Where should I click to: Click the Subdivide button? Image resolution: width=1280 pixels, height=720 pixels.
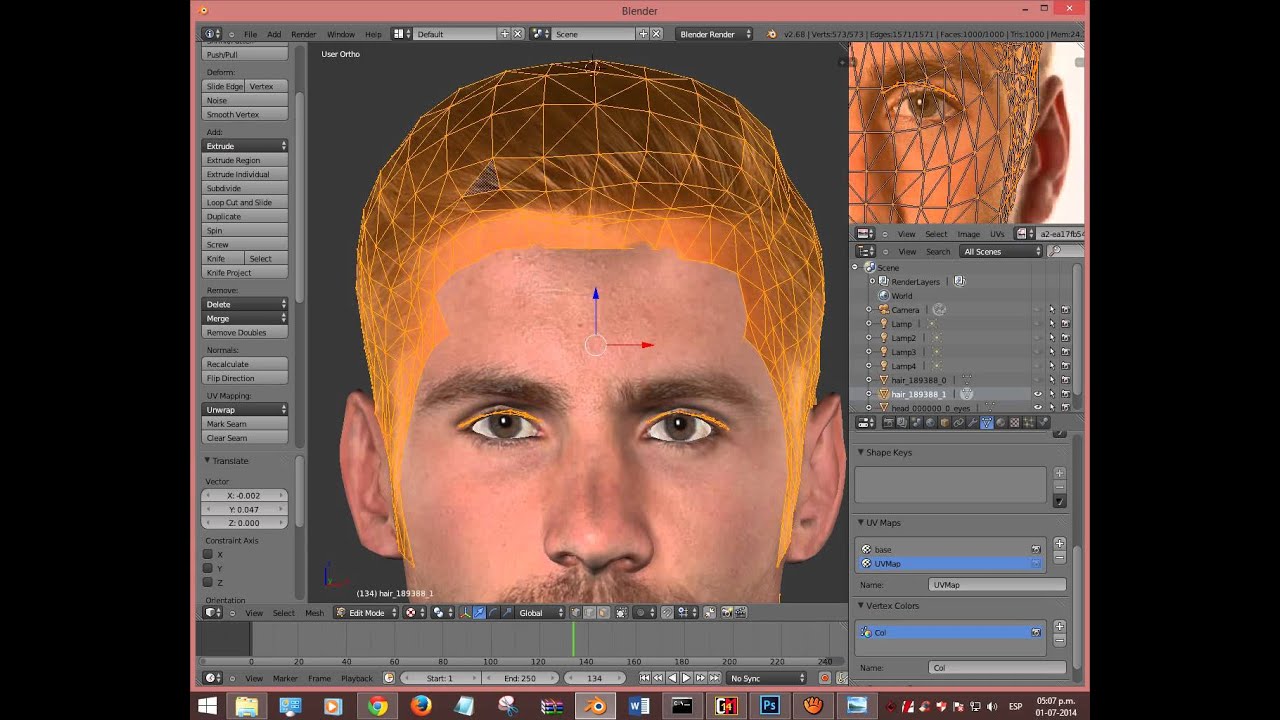[245, 188]
